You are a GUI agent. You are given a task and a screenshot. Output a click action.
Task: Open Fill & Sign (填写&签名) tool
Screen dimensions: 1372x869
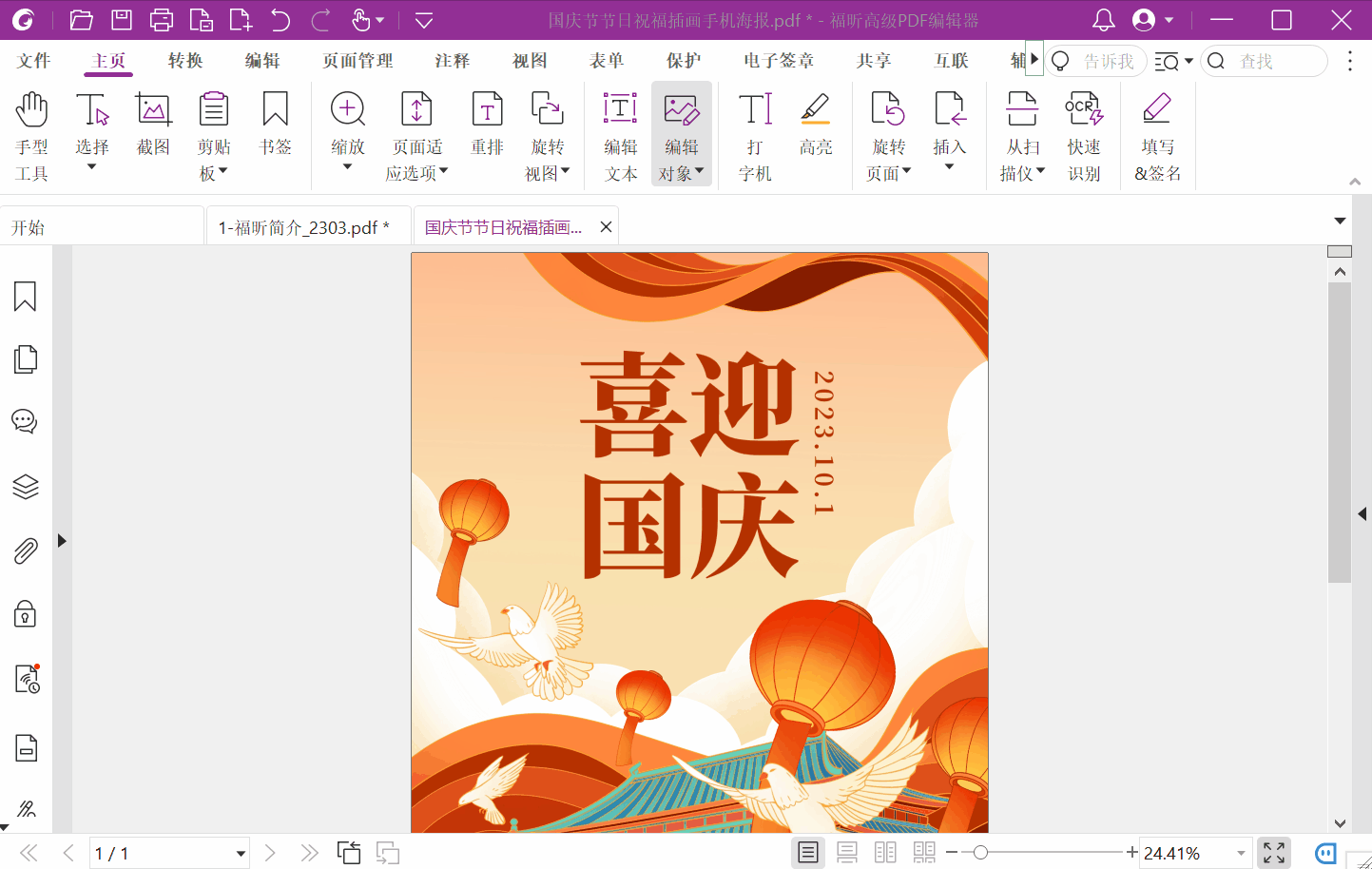[x=1157, y=135]
